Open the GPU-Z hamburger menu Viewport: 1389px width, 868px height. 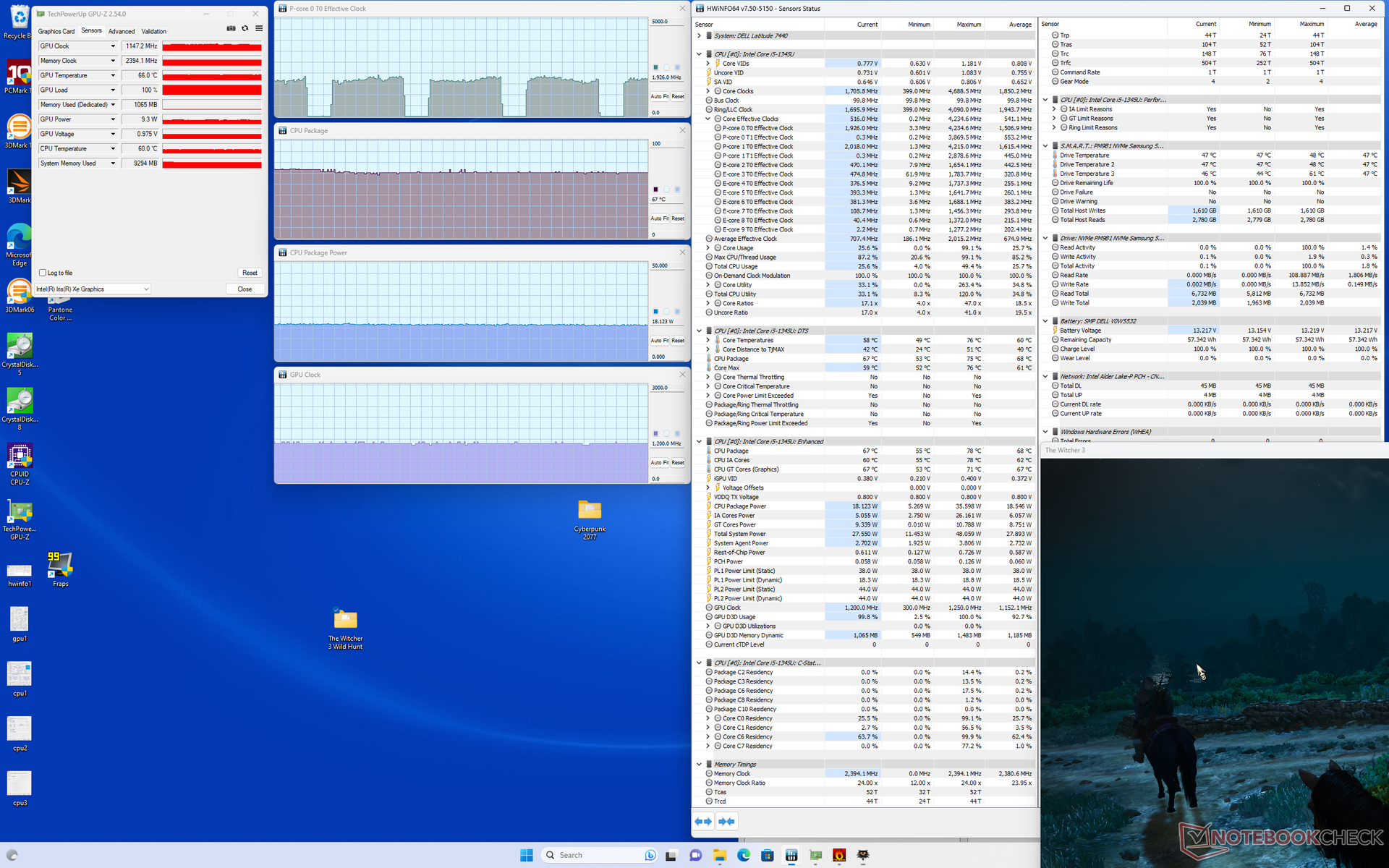(259, 29)
